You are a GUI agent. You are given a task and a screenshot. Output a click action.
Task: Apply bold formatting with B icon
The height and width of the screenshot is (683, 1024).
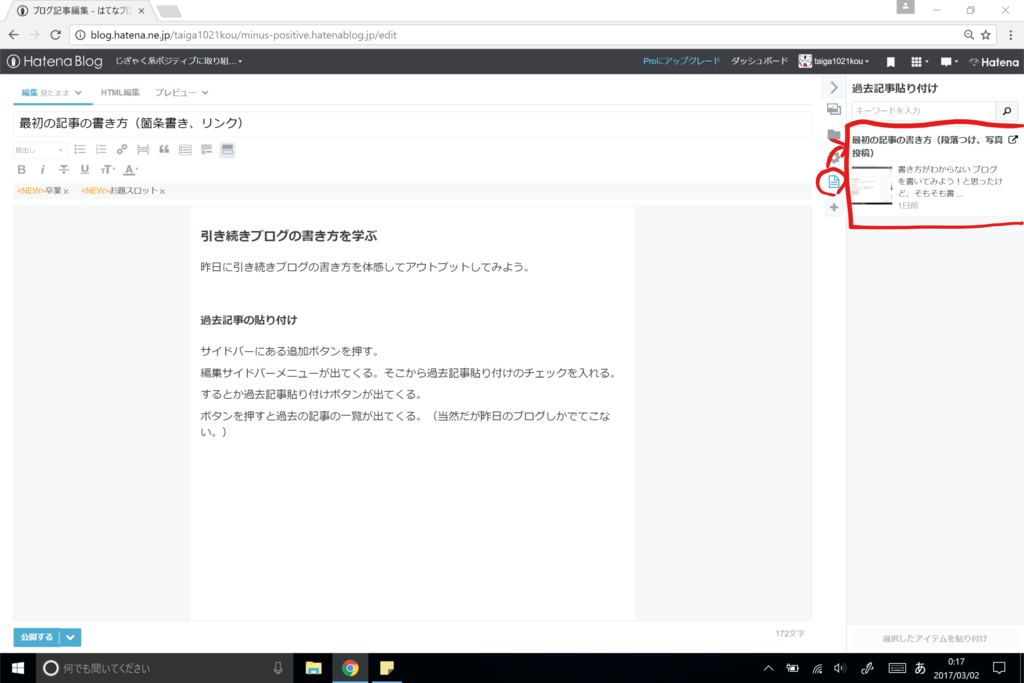point(21,169)
